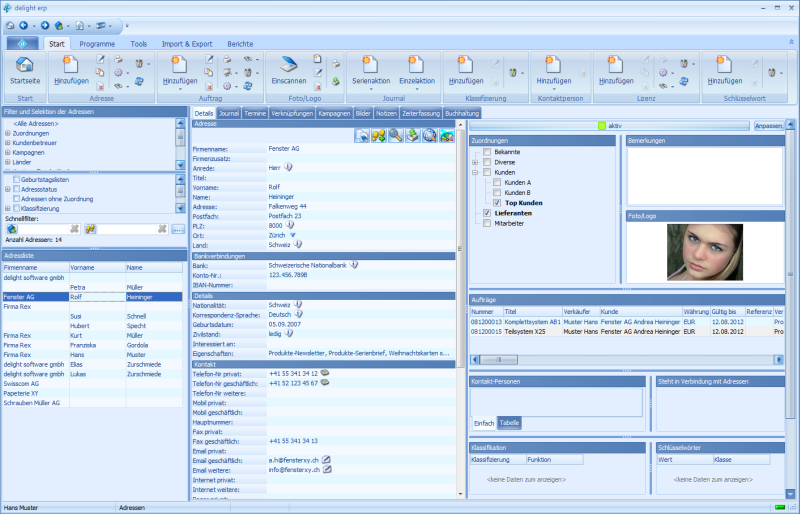Check the Bekannte checkbox in Zuordnungen
The width and height of the screenshot is (800, 514).
(x=487, y=152)
